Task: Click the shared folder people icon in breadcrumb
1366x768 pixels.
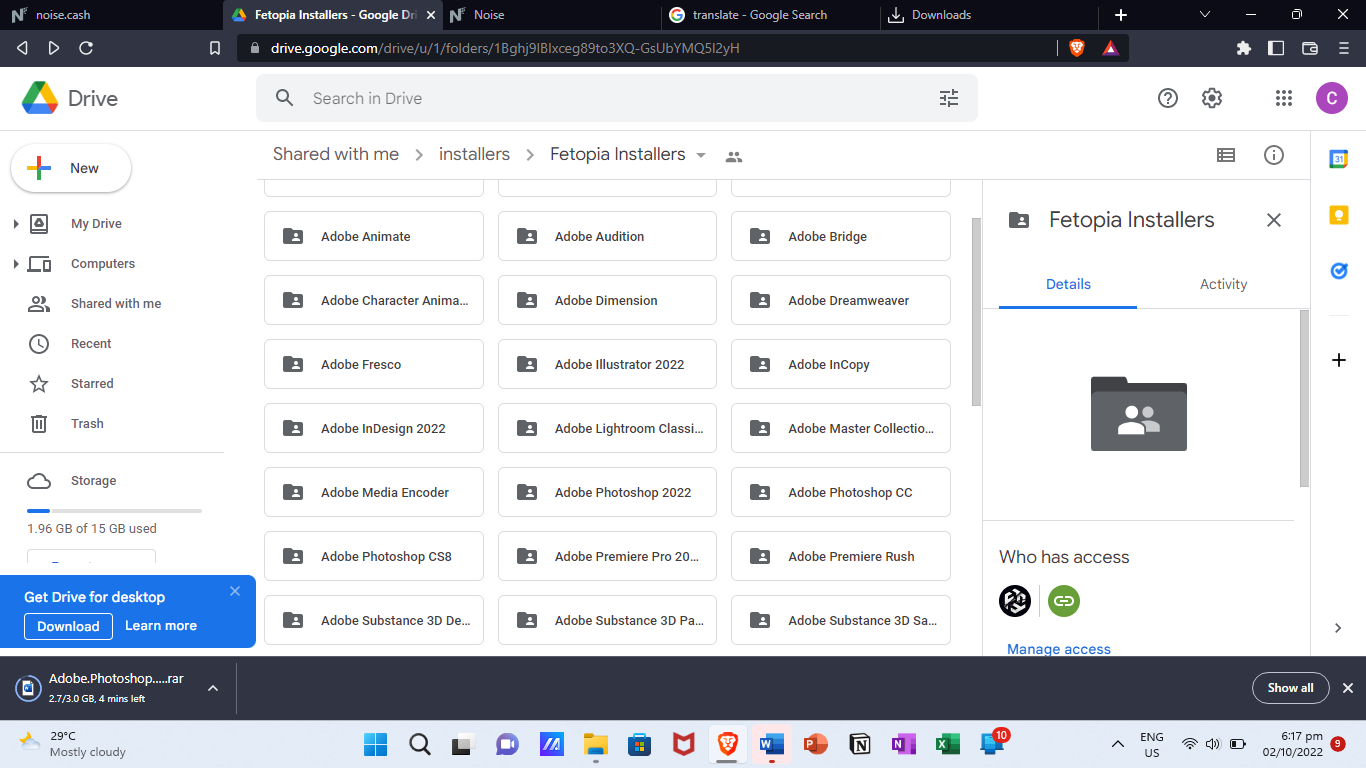Action: [x=734, y=156]
